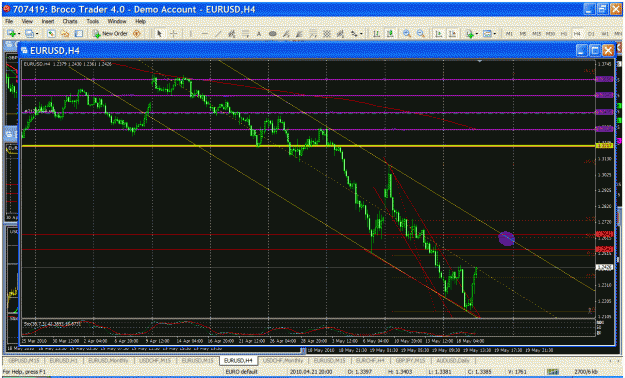
Task: Switch to the USDCHF,Monthly chart tab
Action: [283, 361]
